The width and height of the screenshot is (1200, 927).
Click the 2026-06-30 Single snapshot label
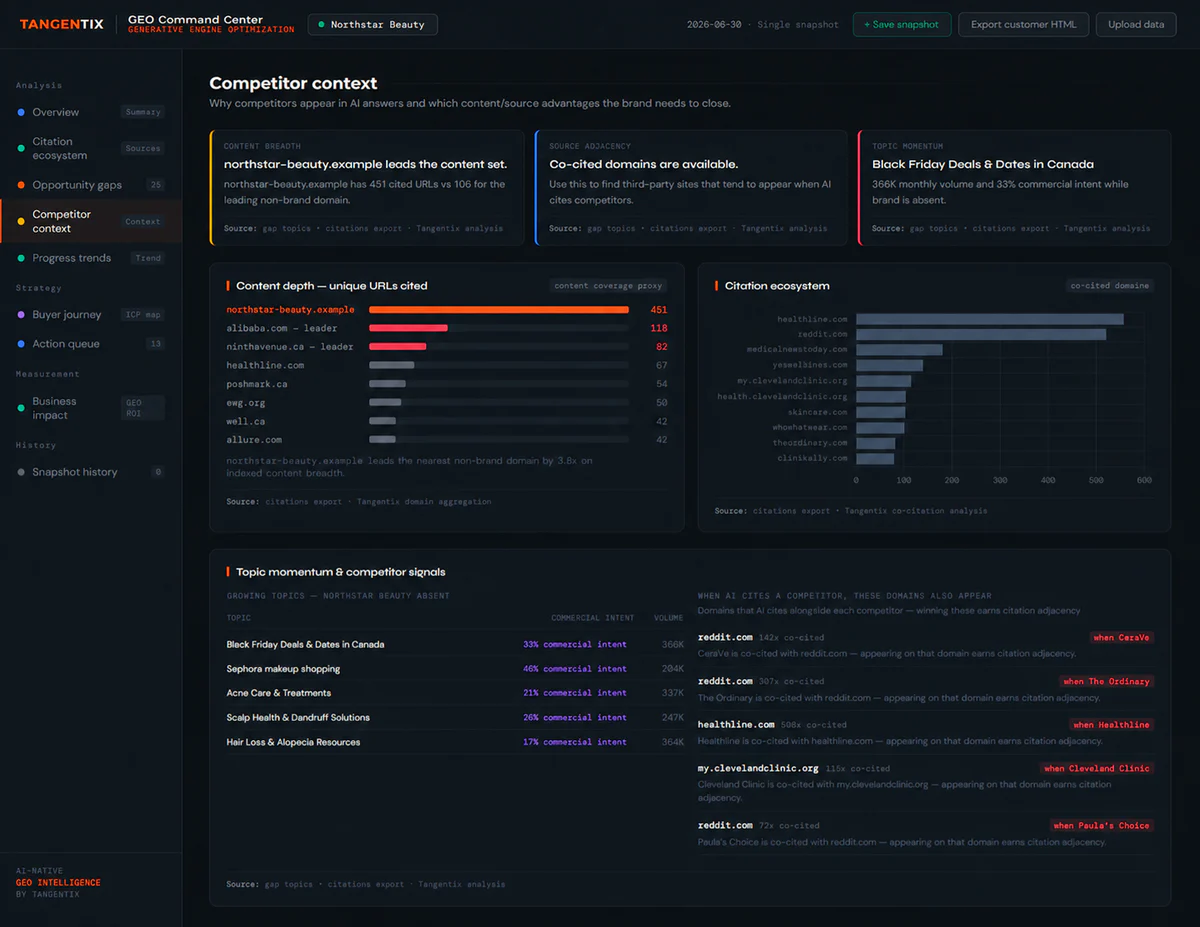click(x=764, y=25)
